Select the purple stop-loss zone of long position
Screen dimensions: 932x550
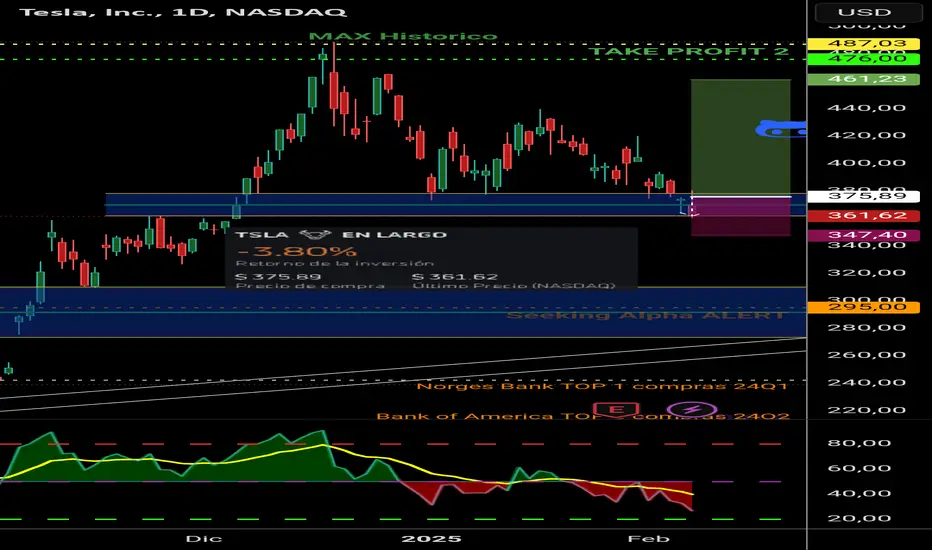tap(741, 216)
